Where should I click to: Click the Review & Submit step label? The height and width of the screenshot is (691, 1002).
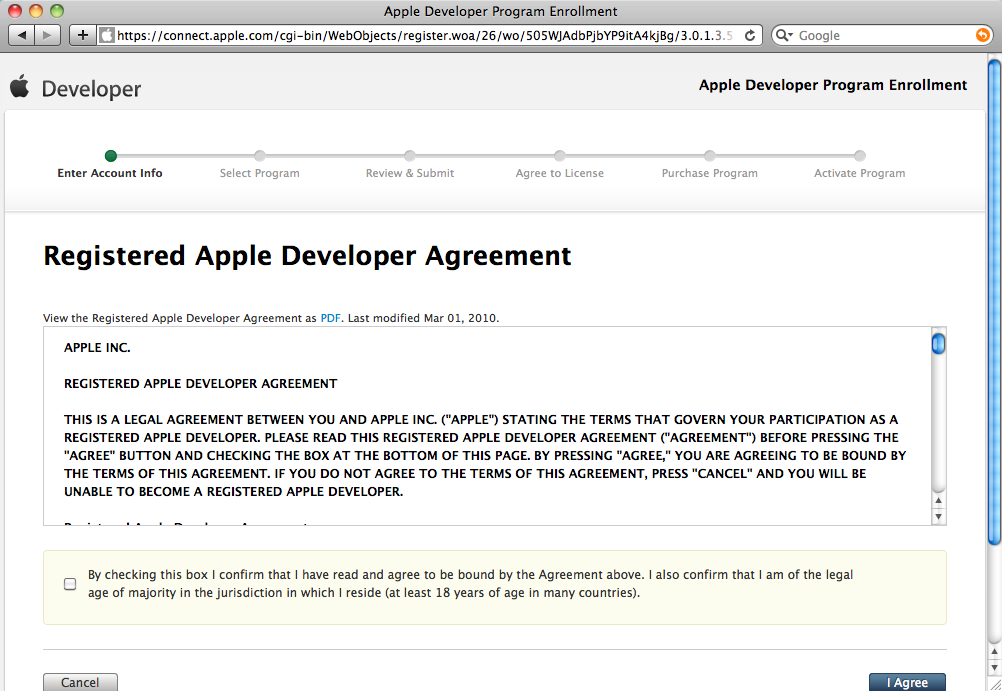coord(410,173)
